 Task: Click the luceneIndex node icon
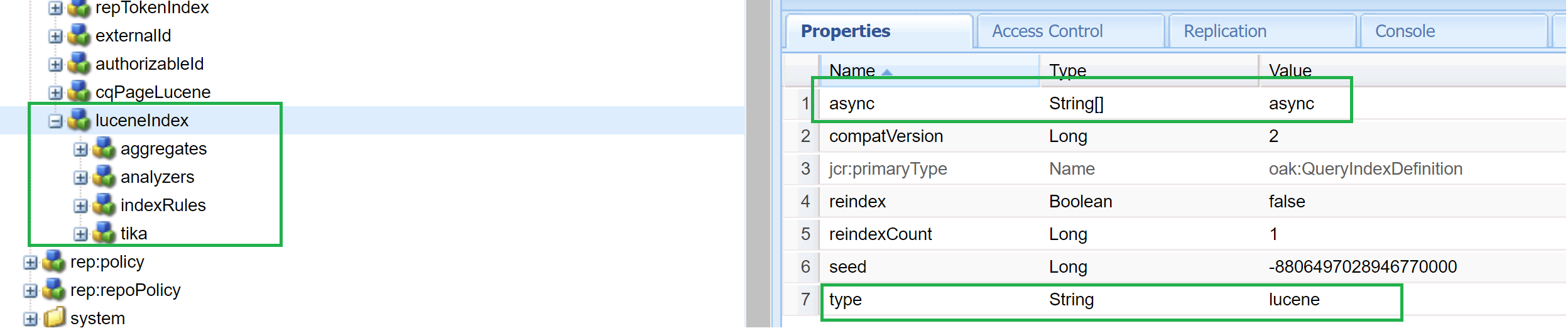79,120
